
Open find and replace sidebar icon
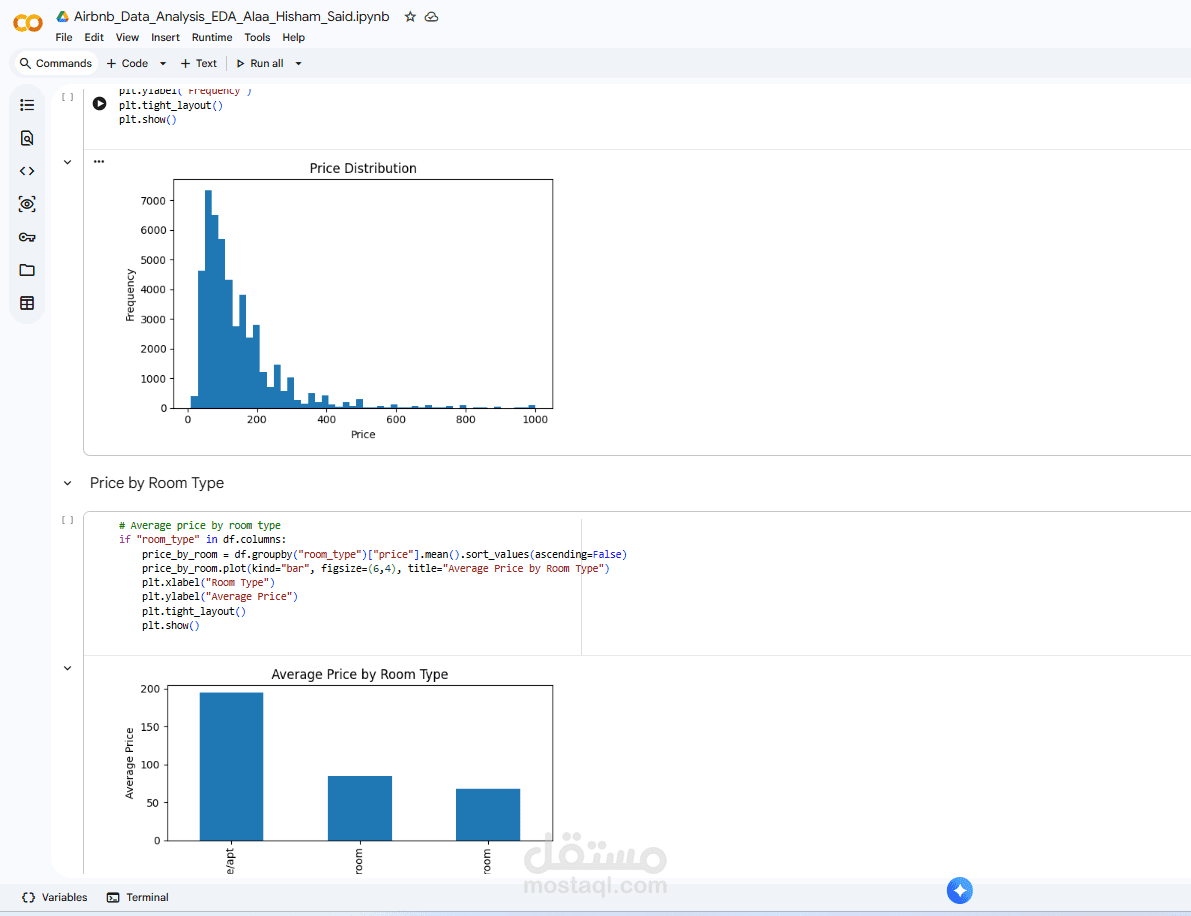pos(27,137)
